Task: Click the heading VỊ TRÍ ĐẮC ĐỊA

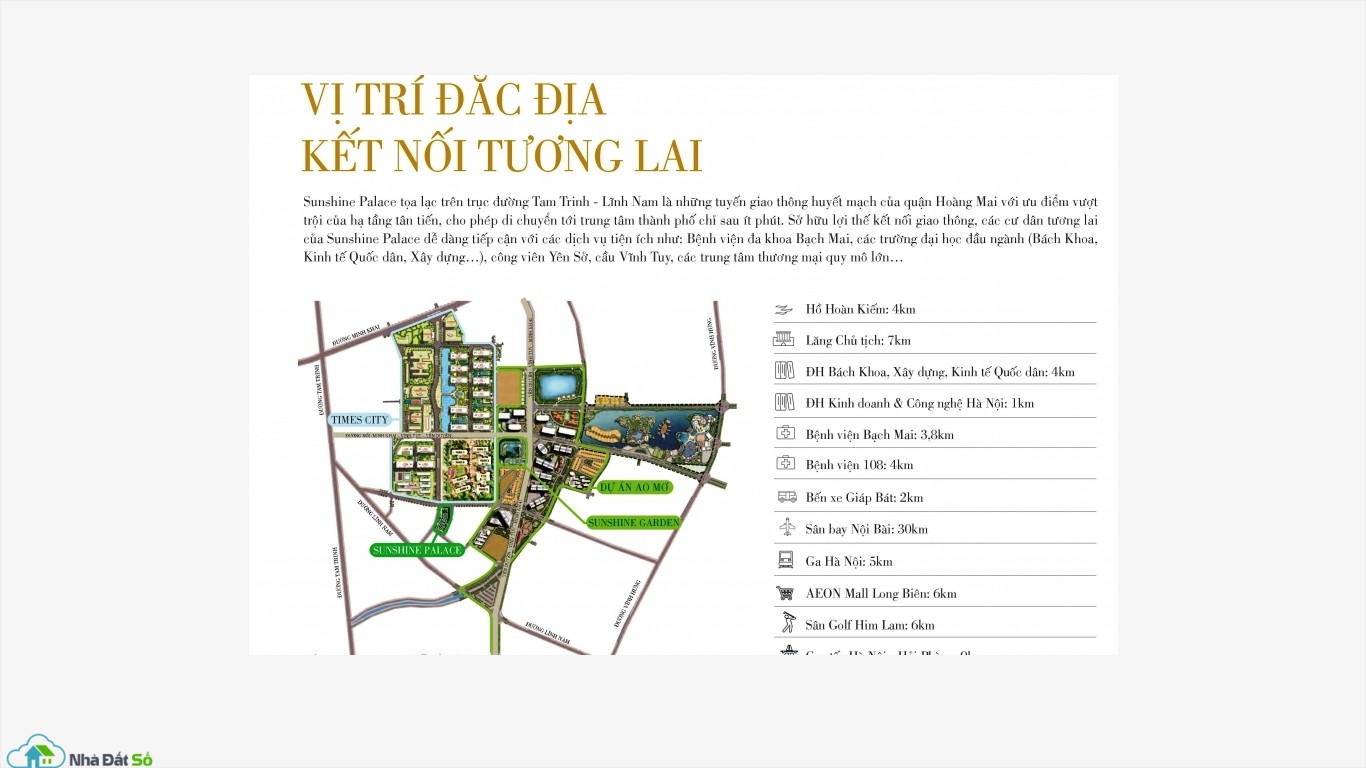Action: point(454,100)
